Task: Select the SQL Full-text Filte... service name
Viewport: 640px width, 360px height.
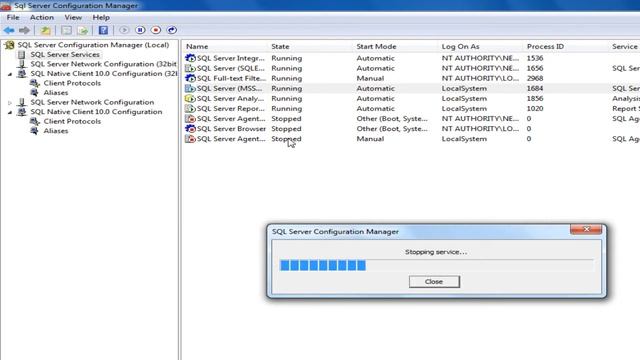Action: click(231, 78)
